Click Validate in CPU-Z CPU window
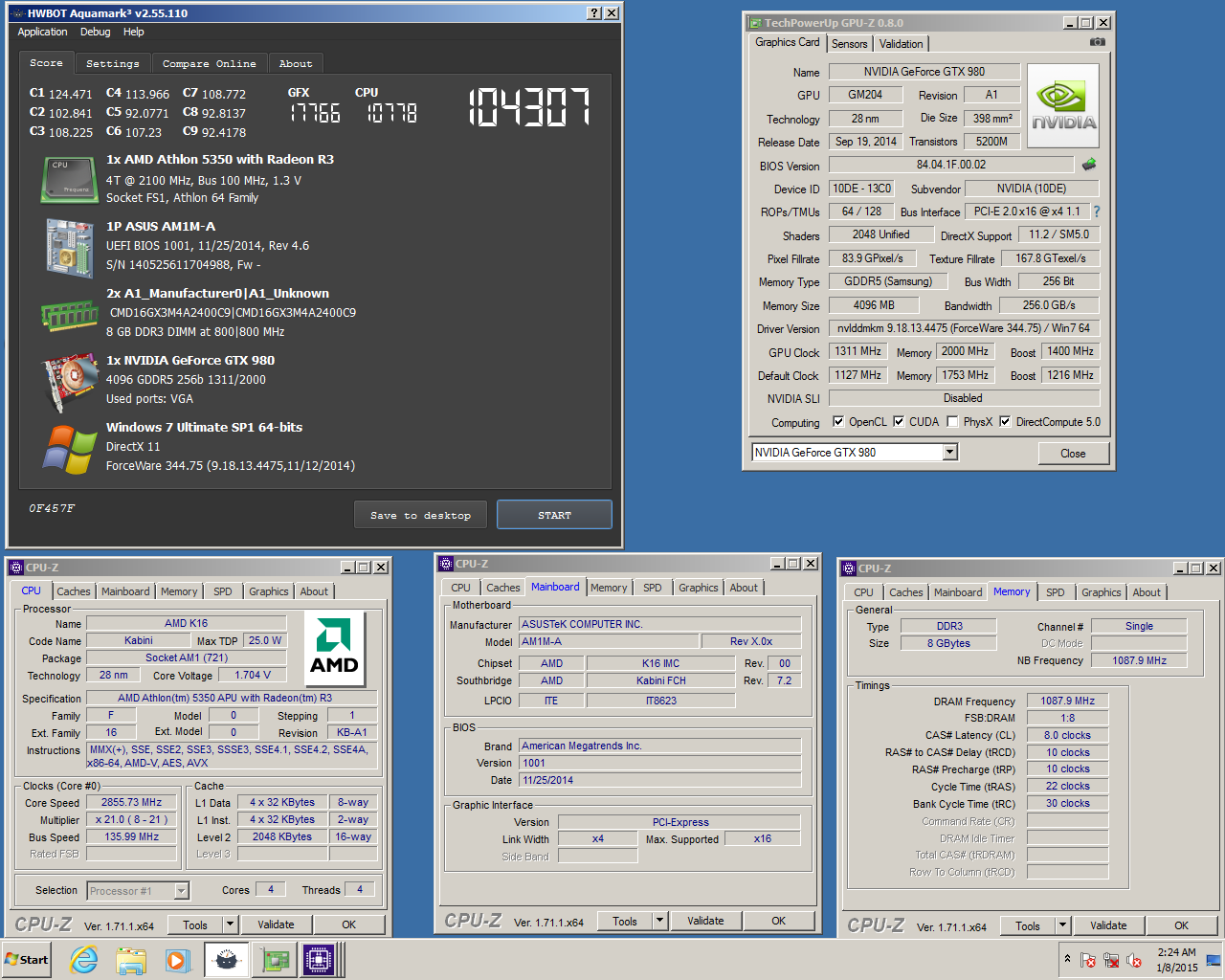Screen dimensions: 1225x980 click(276, 924)
